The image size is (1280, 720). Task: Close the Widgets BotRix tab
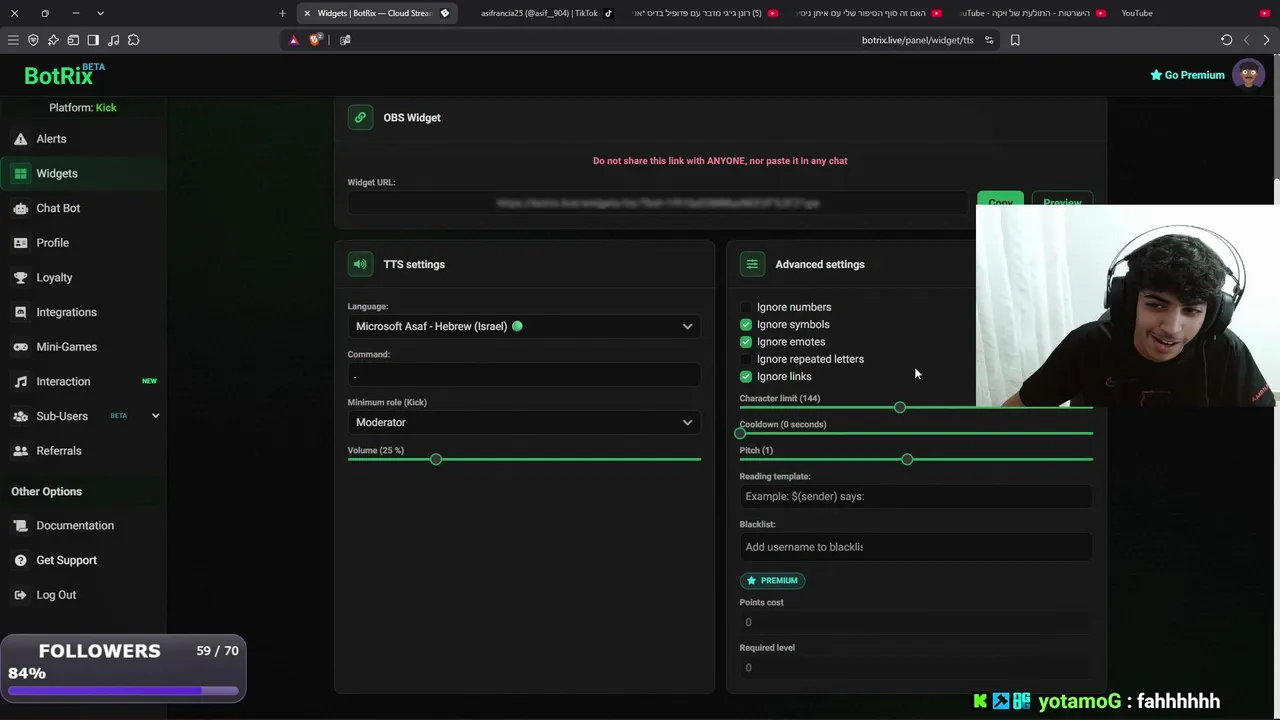click(x=307, y=13)
